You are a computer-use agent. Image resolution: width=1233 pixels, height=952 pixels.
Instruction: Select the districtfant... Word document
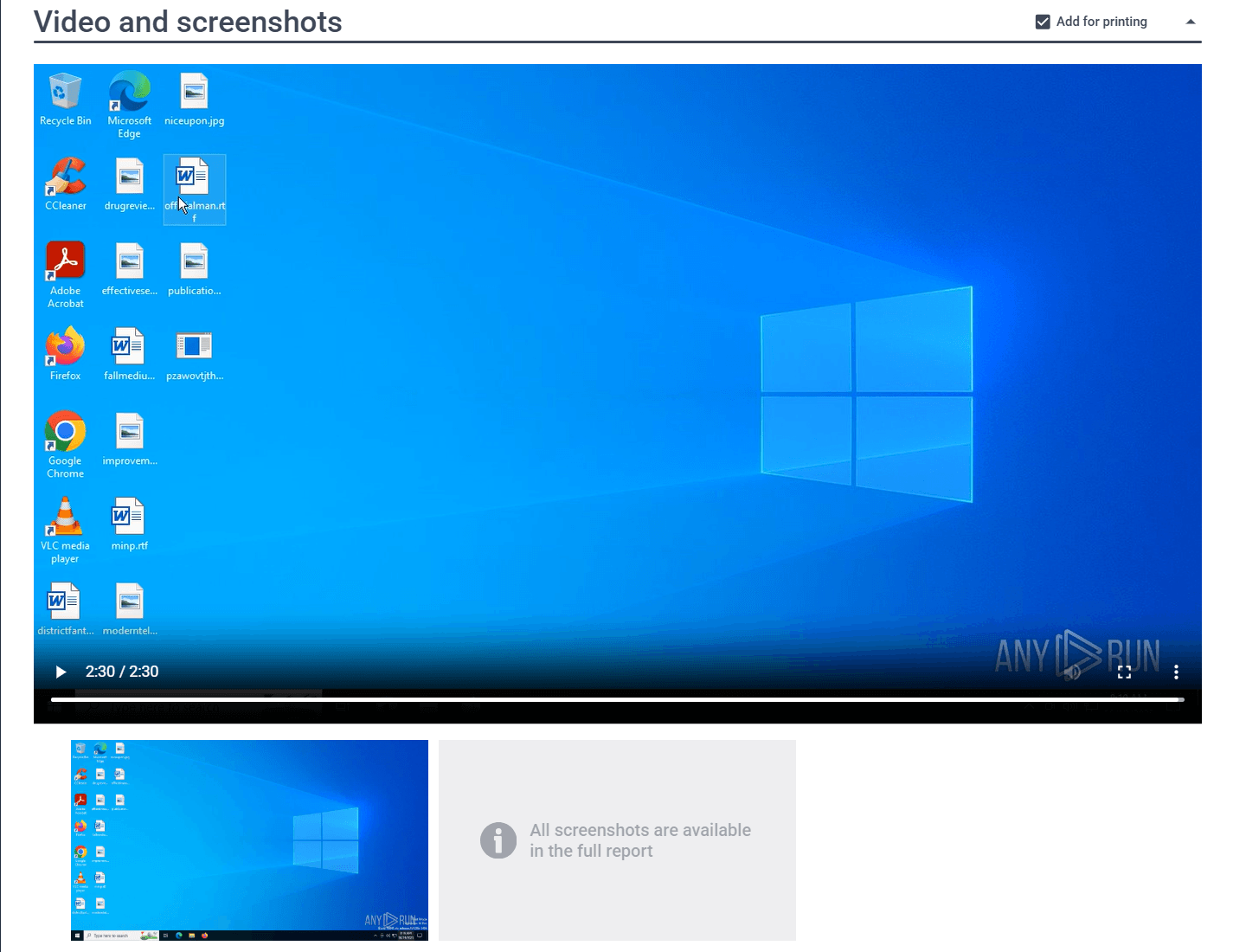(65, 608)
